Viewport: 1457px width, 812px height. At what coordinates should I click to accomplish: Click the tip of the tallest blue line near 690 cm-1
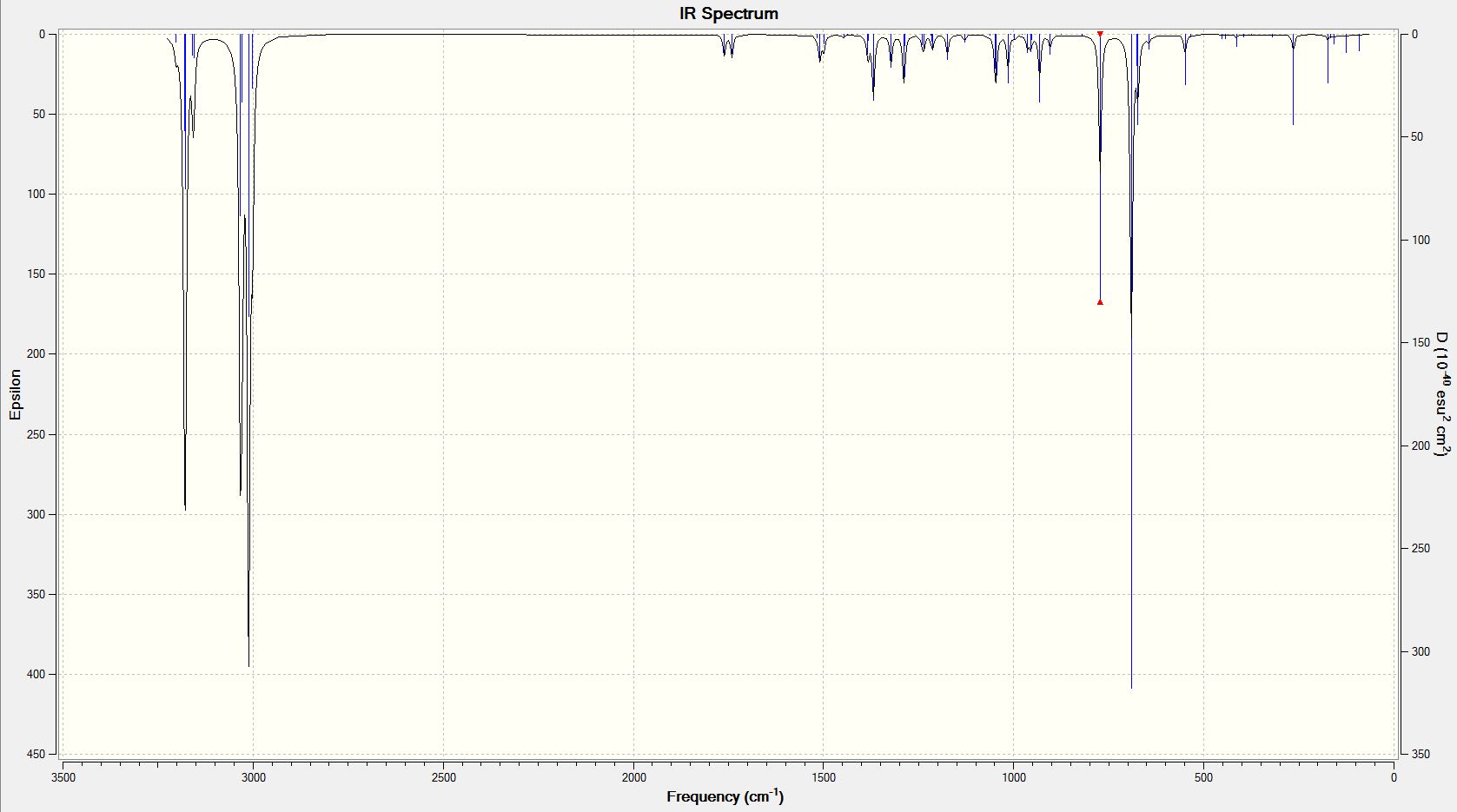tap(1131, 688)
